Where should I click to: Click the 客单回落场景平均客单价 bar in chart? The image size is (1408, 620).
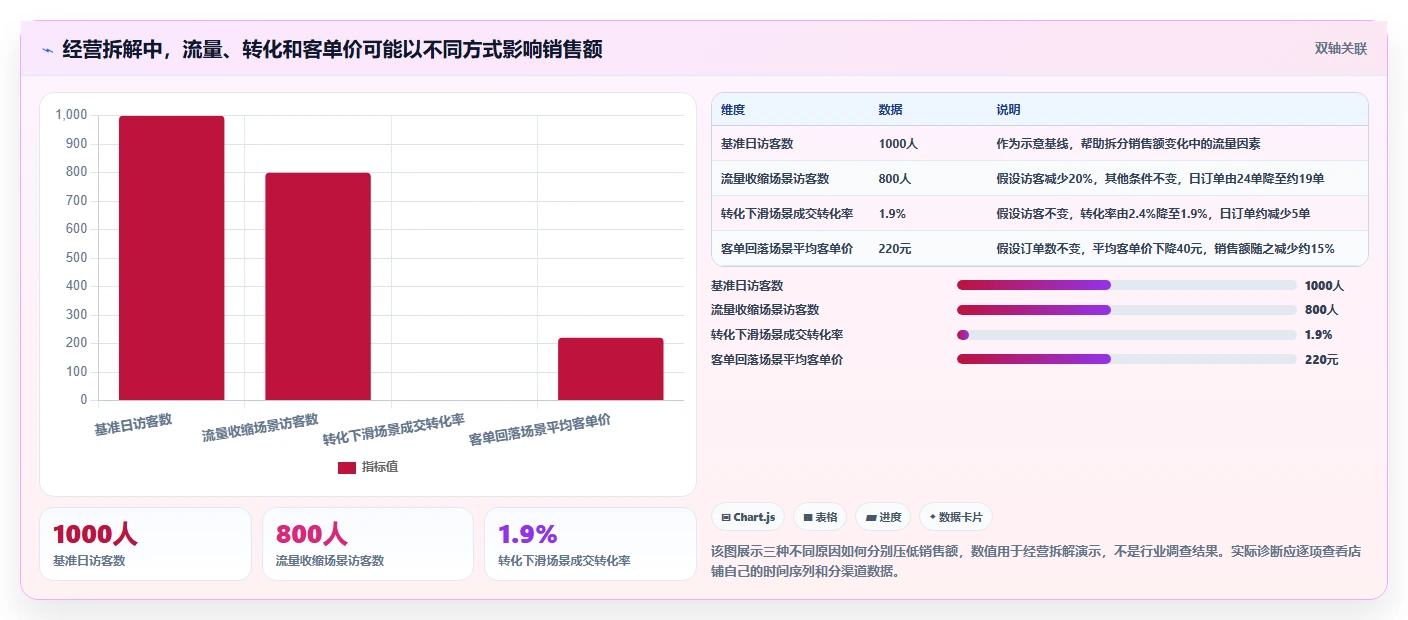[x=610, y=369]
